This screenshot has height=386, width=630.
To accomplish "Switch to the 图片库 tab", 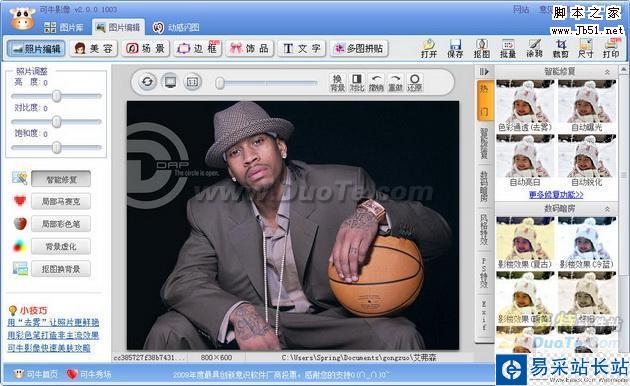I will click(x=63, y=27).
